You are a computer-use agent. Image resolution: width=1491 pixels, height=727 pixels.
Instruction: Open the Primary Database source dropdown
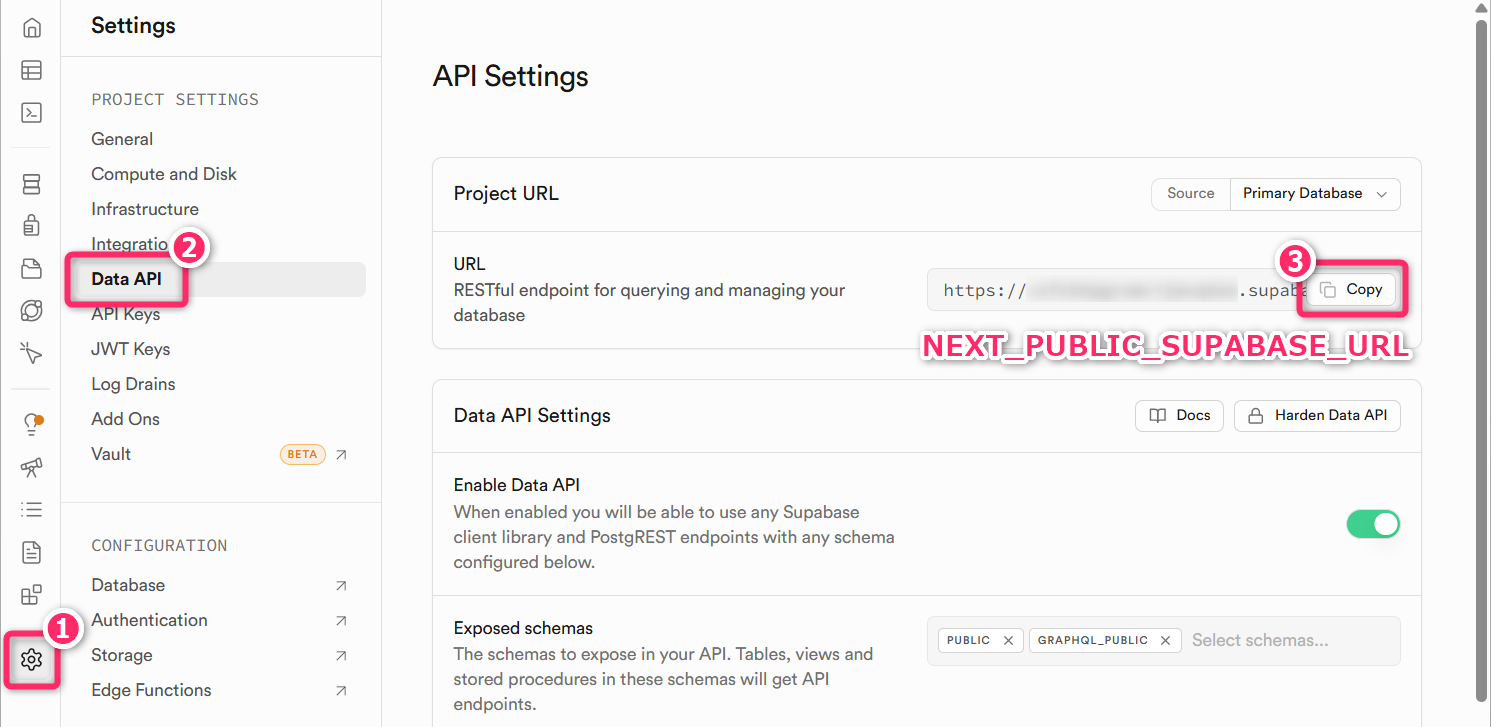pos(1314,194)
